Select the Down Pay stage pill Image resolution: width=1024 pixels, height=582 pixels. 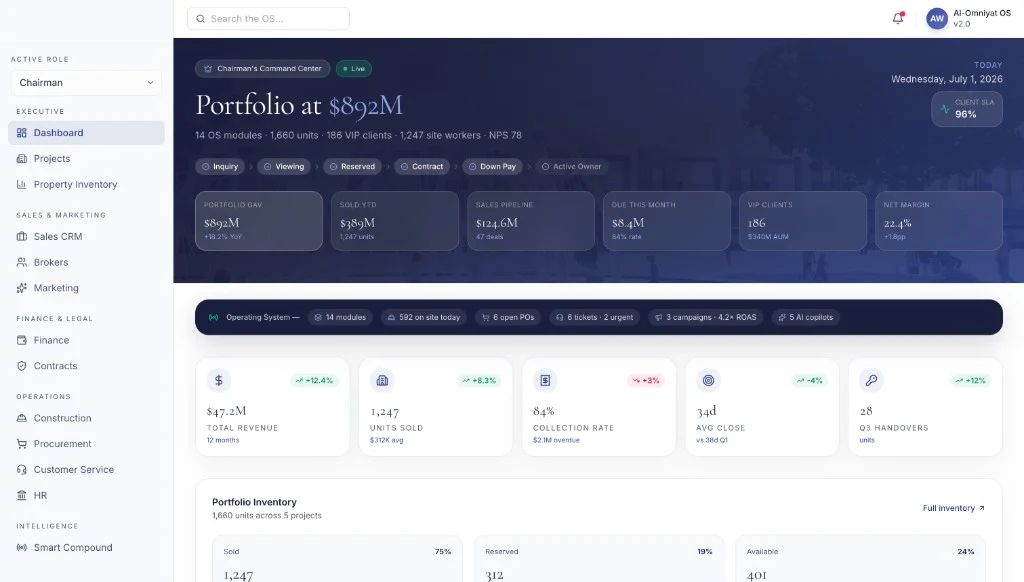tap(492, 167)
